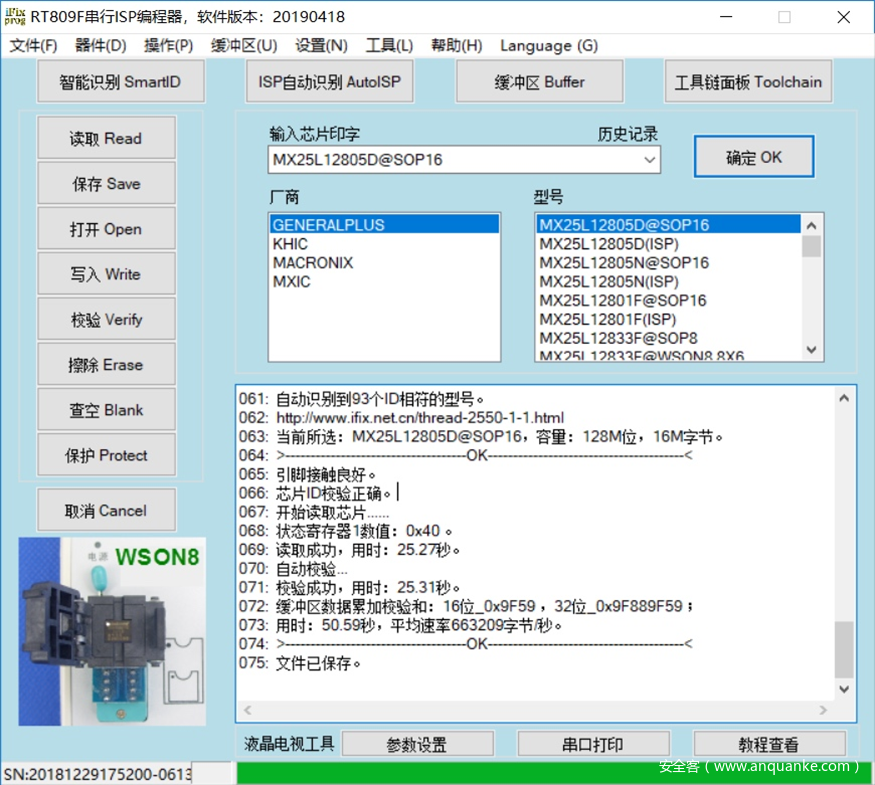
Task: Open the 缓冲区 Buffer view
Action: tap(539, 81)
